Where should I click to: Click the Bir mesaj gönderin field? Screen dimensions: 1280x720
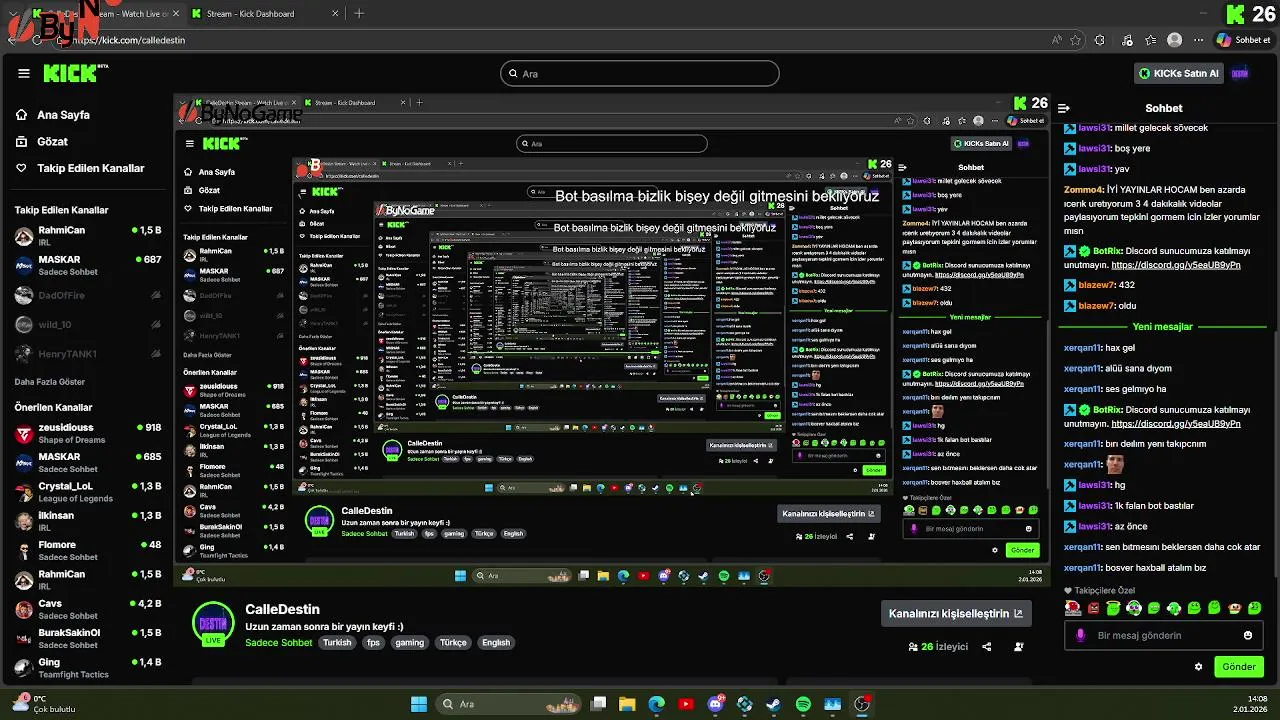[x=1163, y=635]
